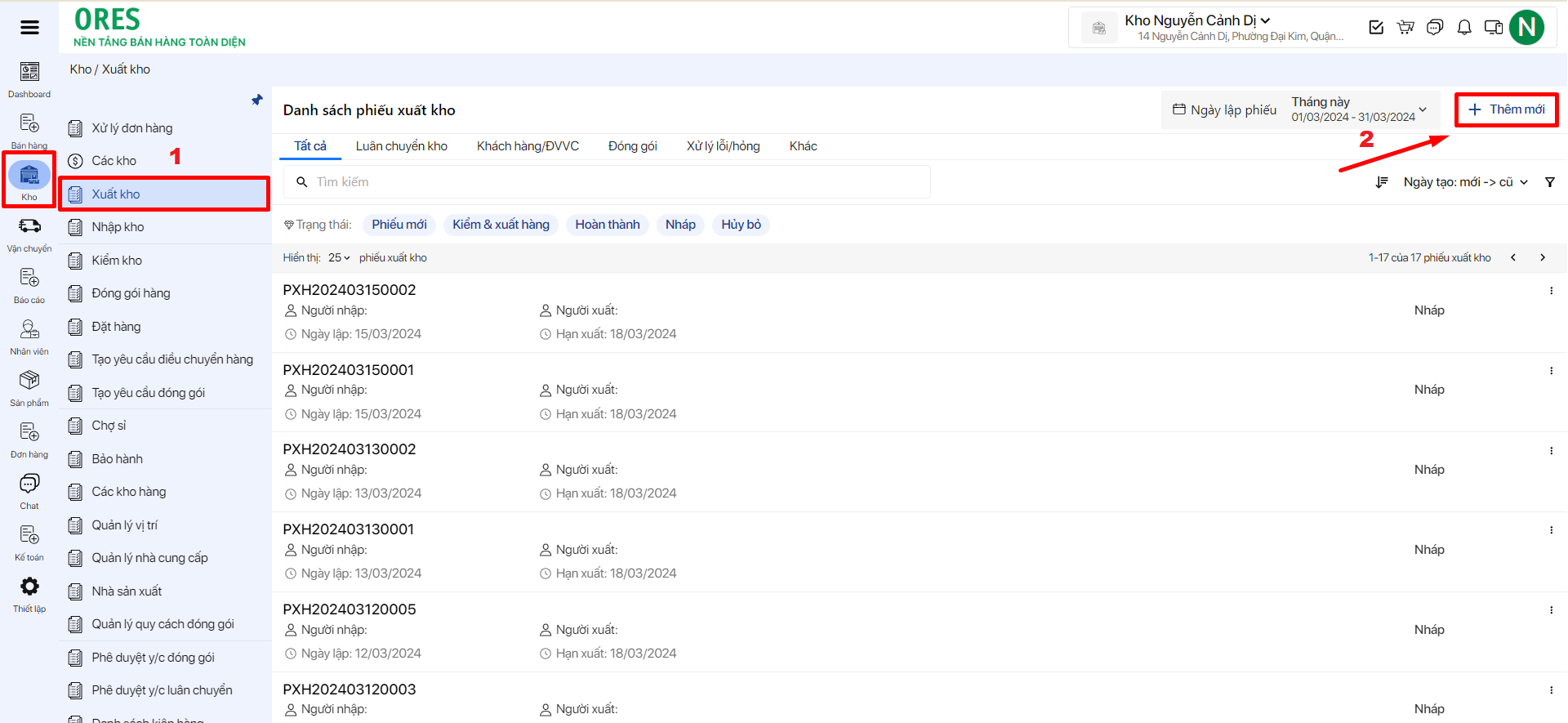Image resolution: width=1568 pixels, height=723 pixels.
Task: Pin the submenu with the pin icon
Action: coord(257,100)
